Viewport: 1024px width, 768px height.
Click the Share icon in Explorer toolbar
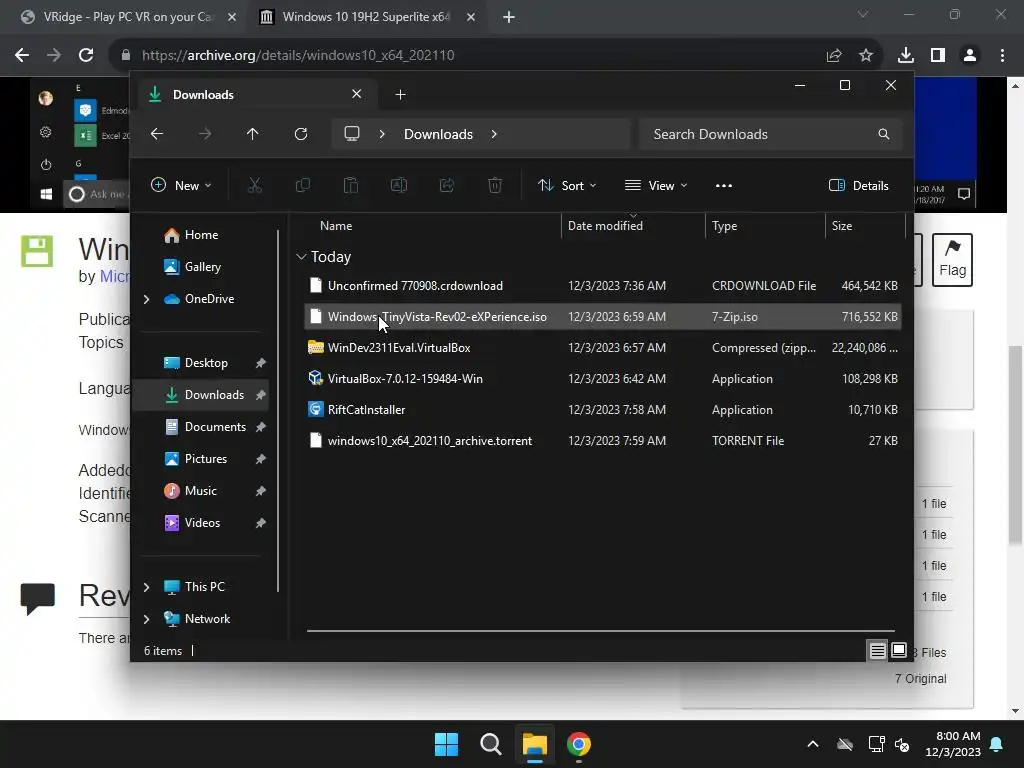[x=447, y=185]
